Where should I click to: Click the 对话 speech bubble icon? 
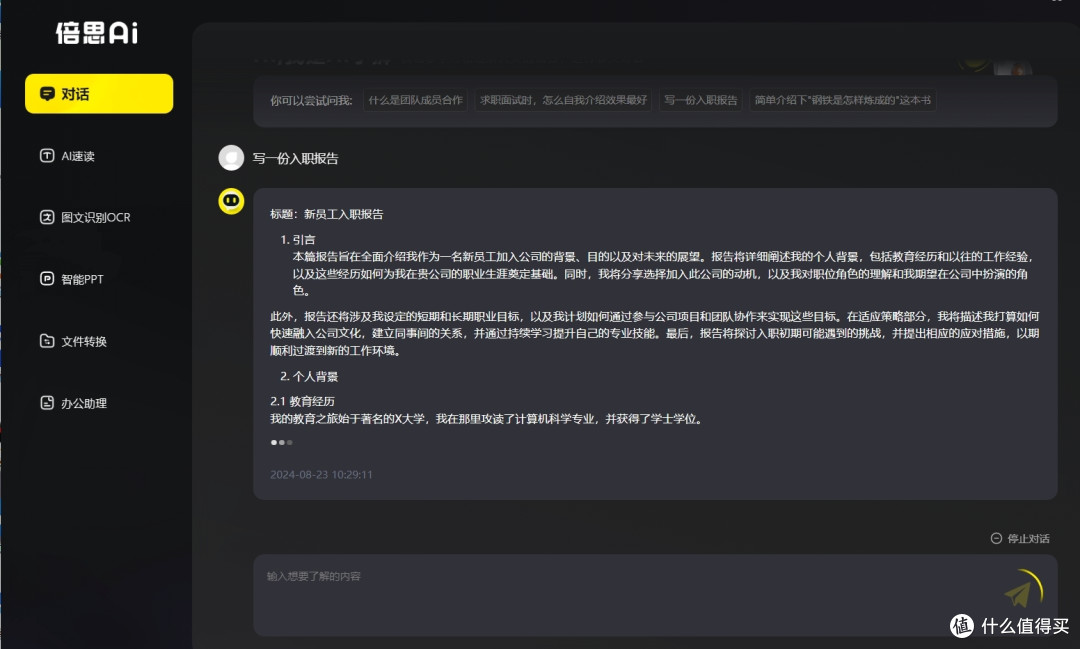(x=48, y=94)
